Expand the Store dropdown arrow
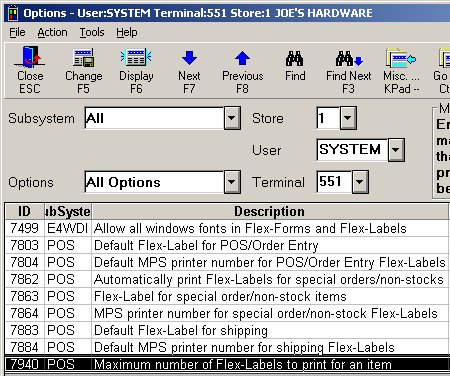The image size is (450, 376). (348, 118)
